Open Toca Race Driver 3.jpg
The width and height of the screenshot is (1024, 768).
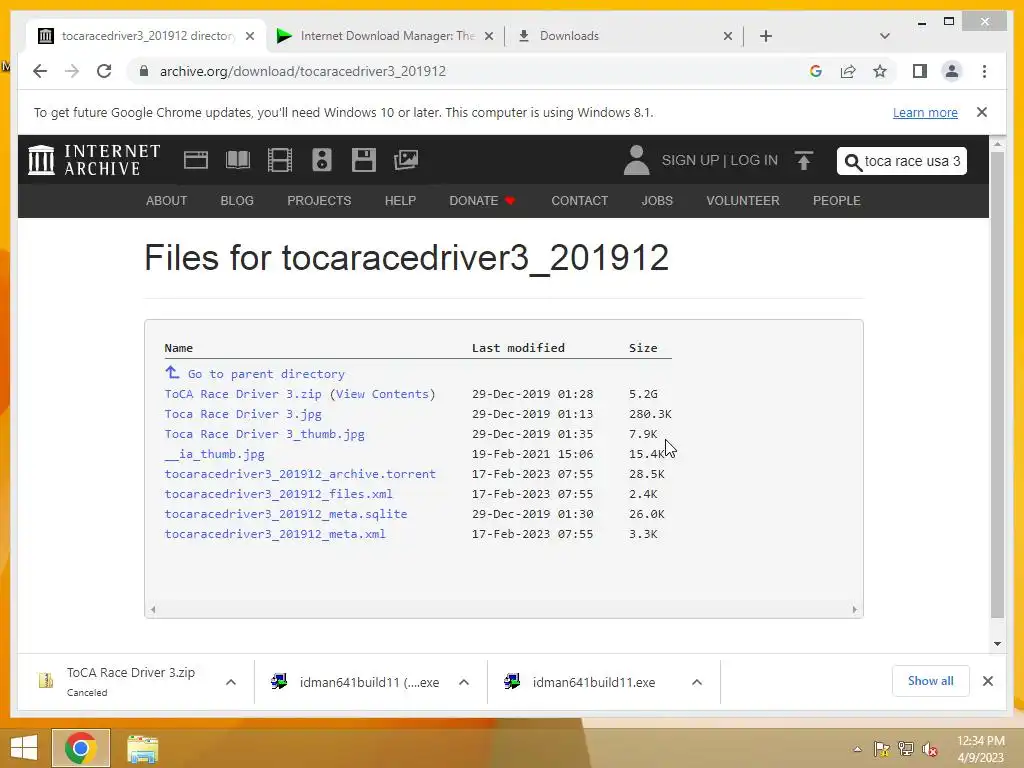(243, 414)
